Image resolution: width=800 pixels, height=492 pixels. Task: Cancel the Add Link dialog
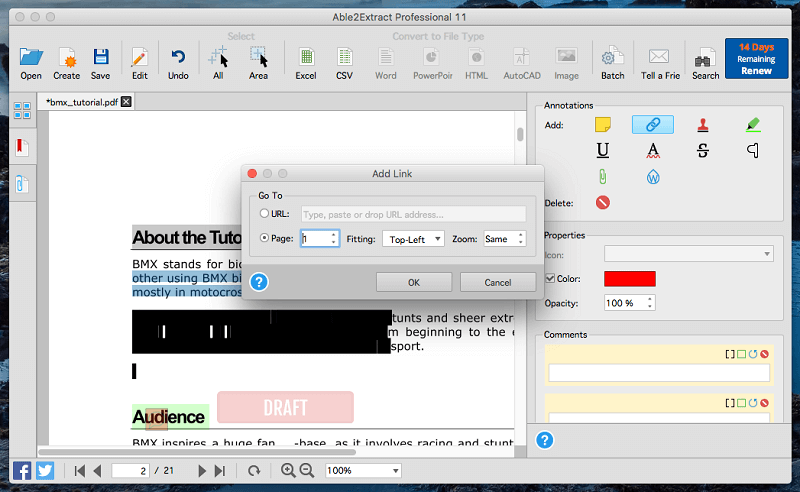click(x=497, y=282)
